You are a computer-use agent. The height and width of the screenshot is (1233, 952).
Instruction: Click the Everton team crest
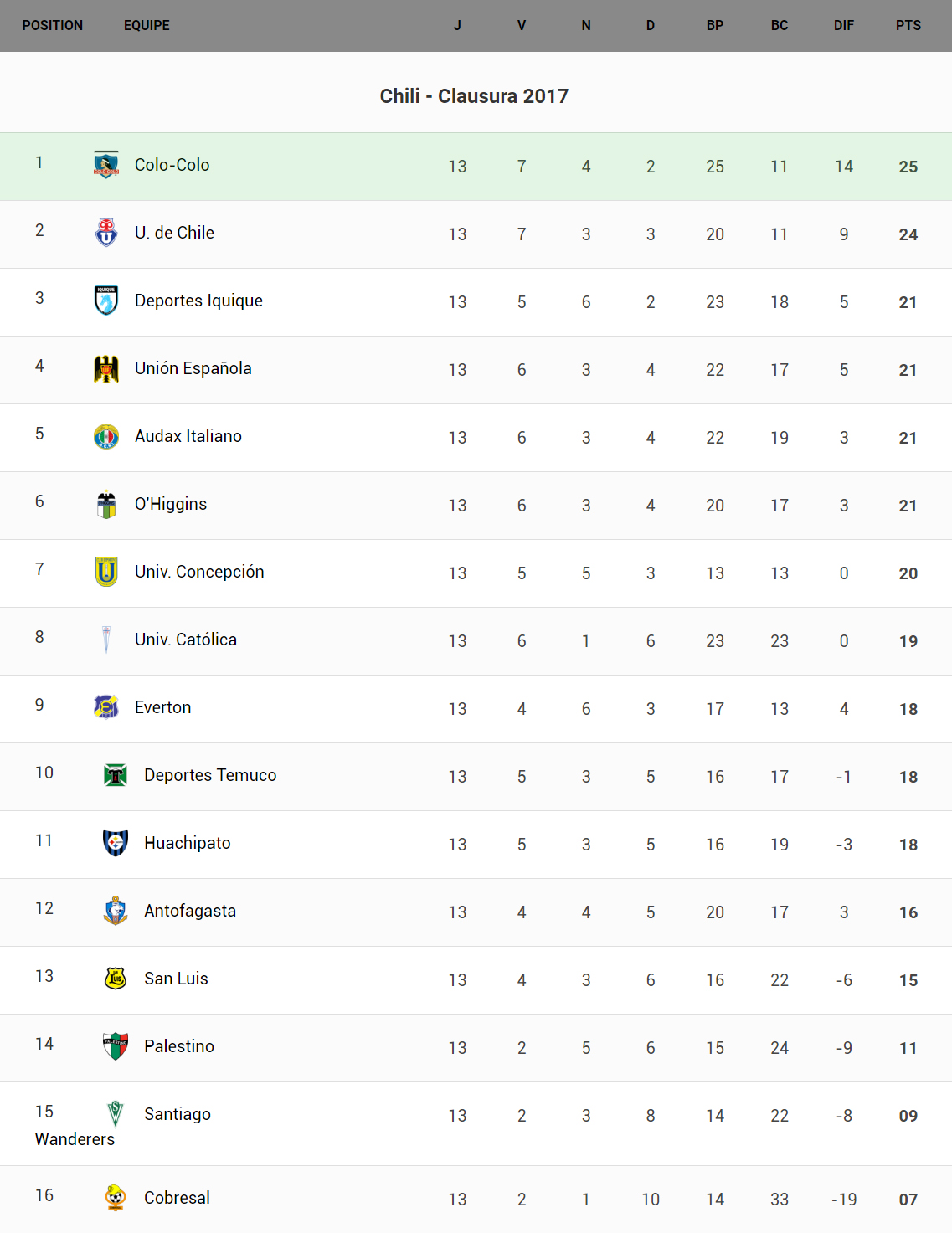coord(106,707)
